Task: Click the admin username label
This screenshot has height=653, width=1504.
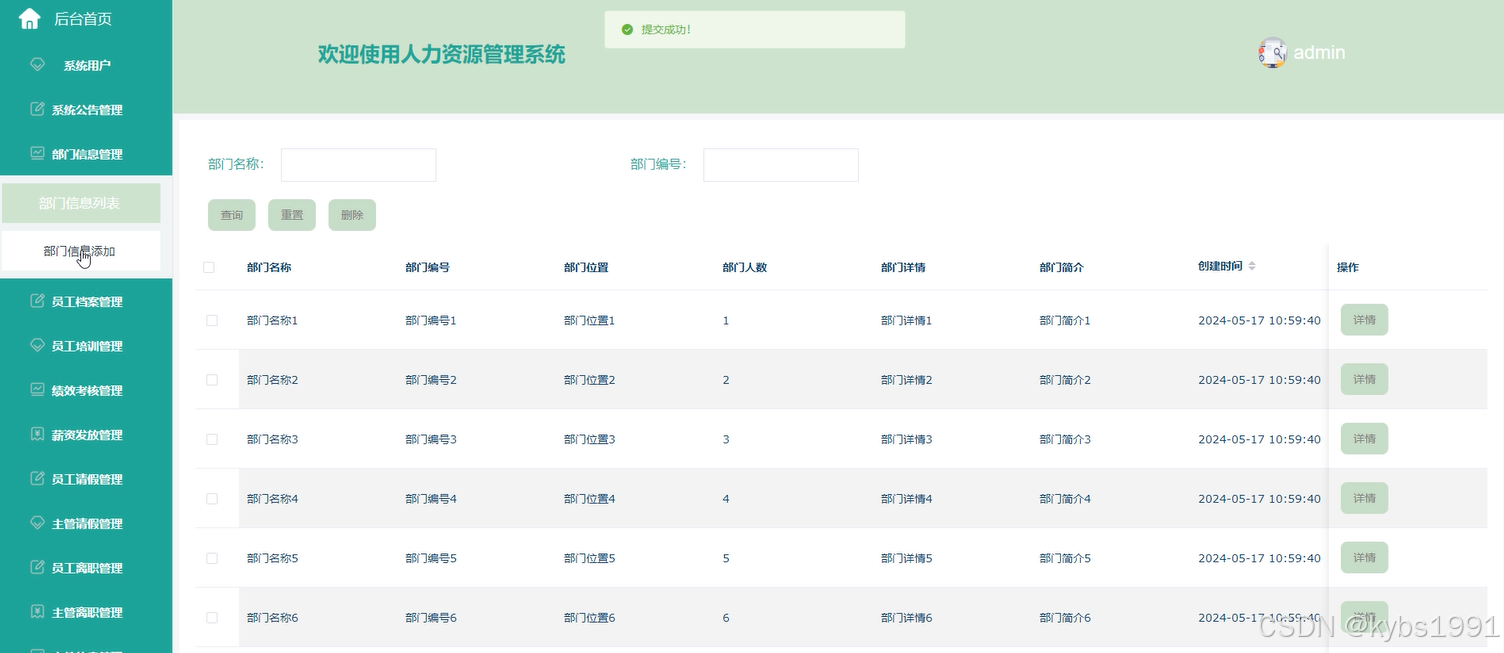Action: [1319, 52]
